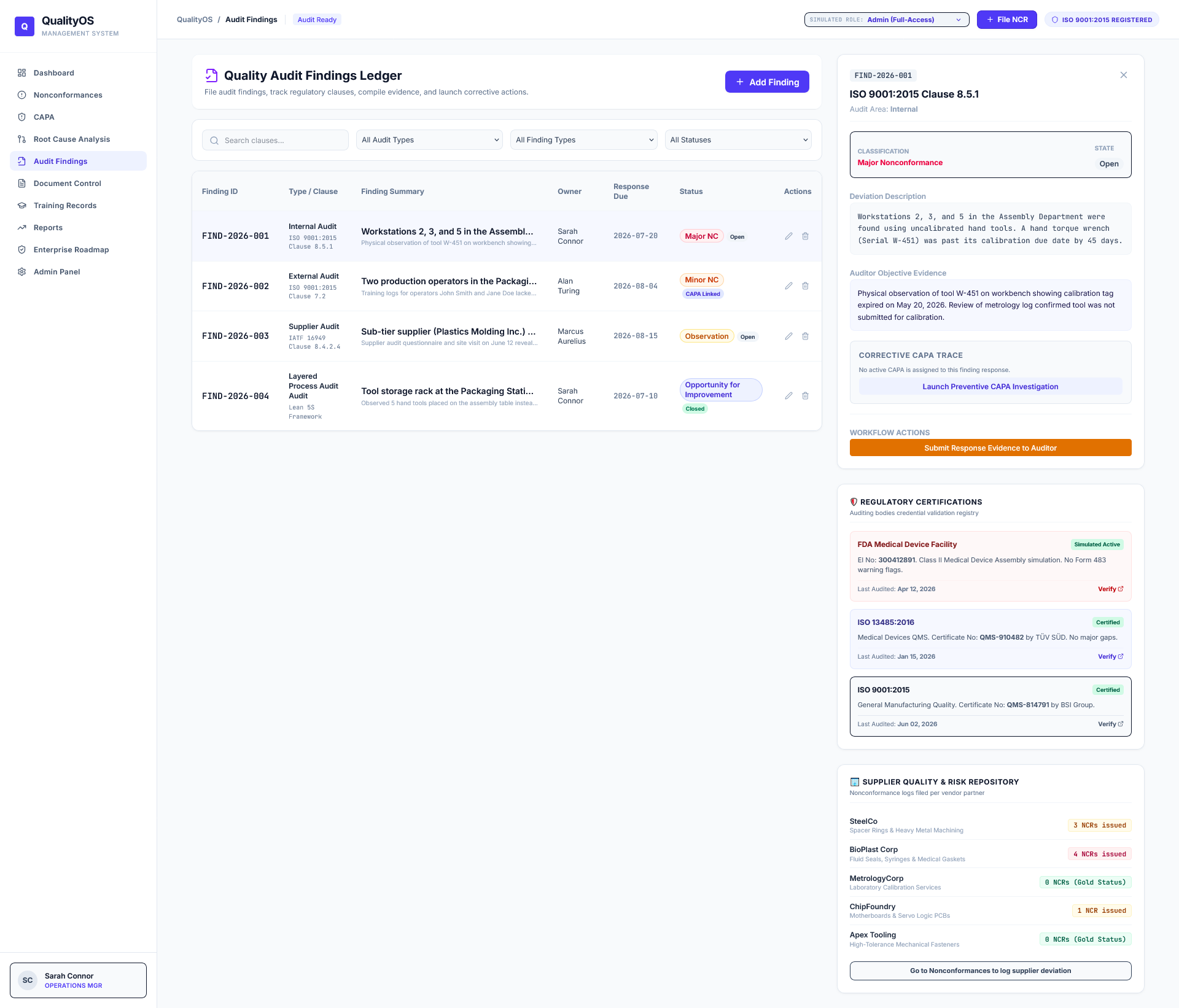Image resolution: width=1179 pixels, height=1008 pixels.
Task: Delete finding FIND-2026-001 with trash icon
Action: tap(805, 236)
